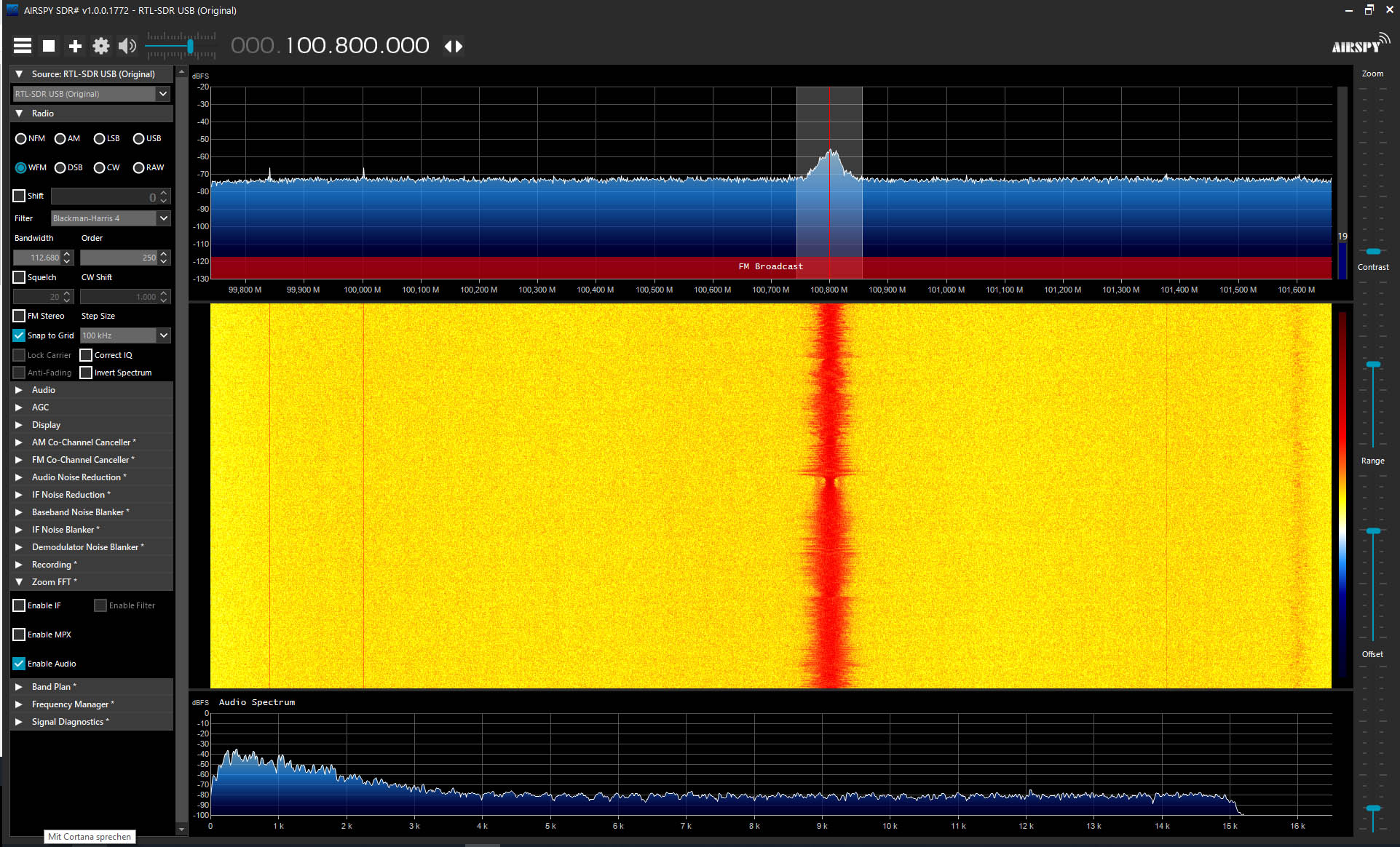Stop the radio with the stop button
Image resolution: width=1400 pixels, height=847 pixels.
click(49, 46)
